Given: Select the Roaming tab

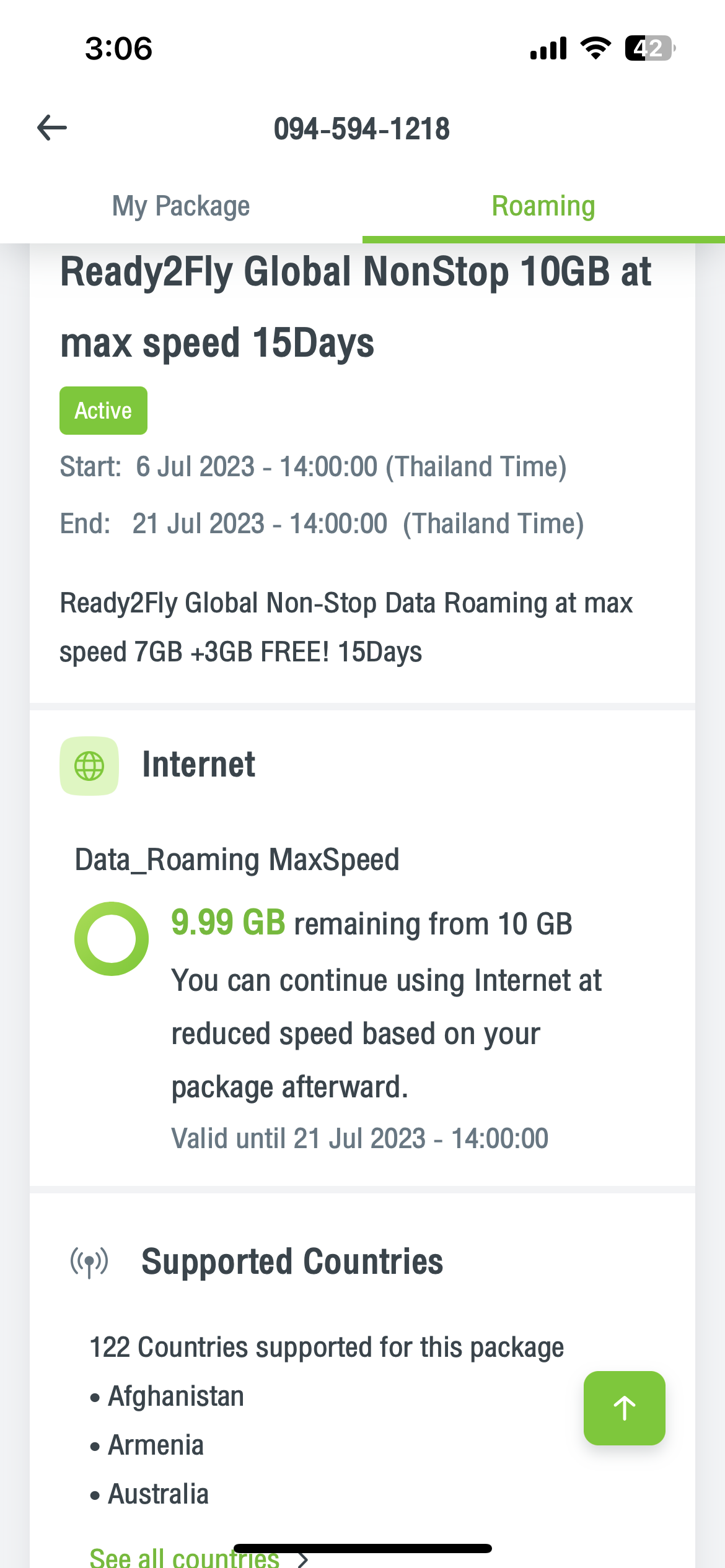Looking at the screenshot, I should coord(543,206).
